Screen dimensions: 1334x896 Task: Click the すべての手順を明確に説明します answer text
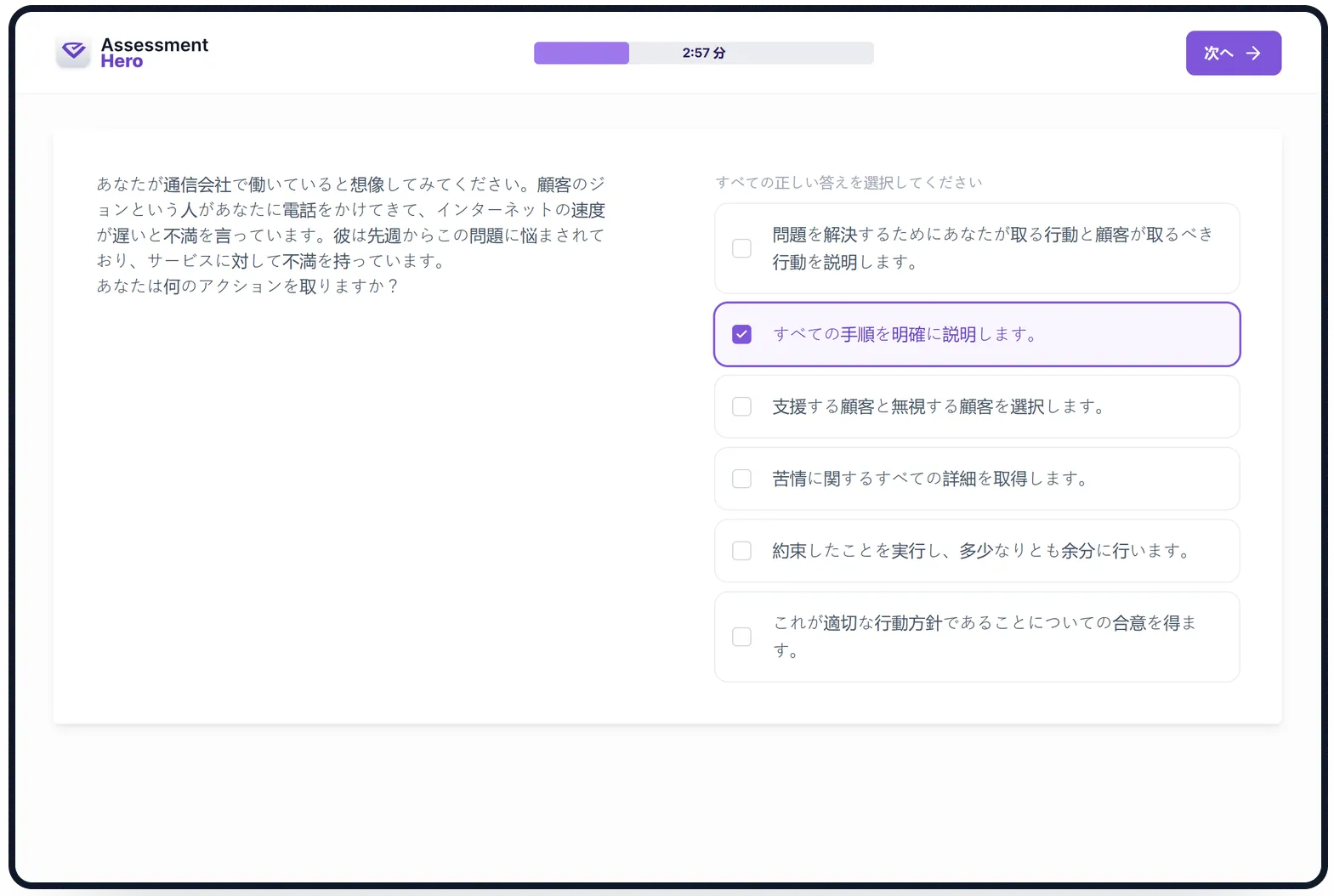[x=904, y=334]
